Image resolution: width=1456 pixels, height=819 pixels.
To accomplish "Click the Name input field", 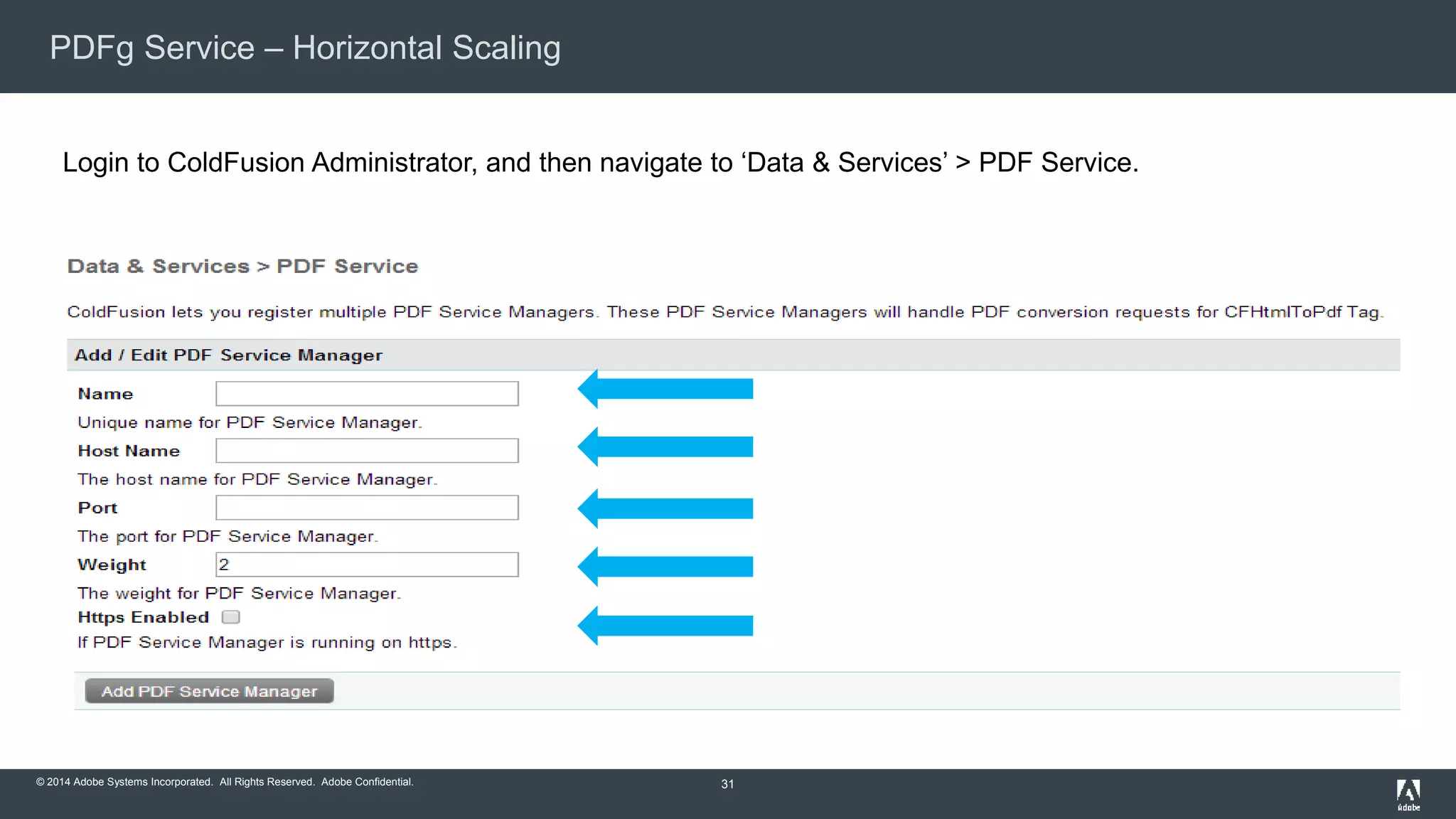I will [x=367, y=394].
